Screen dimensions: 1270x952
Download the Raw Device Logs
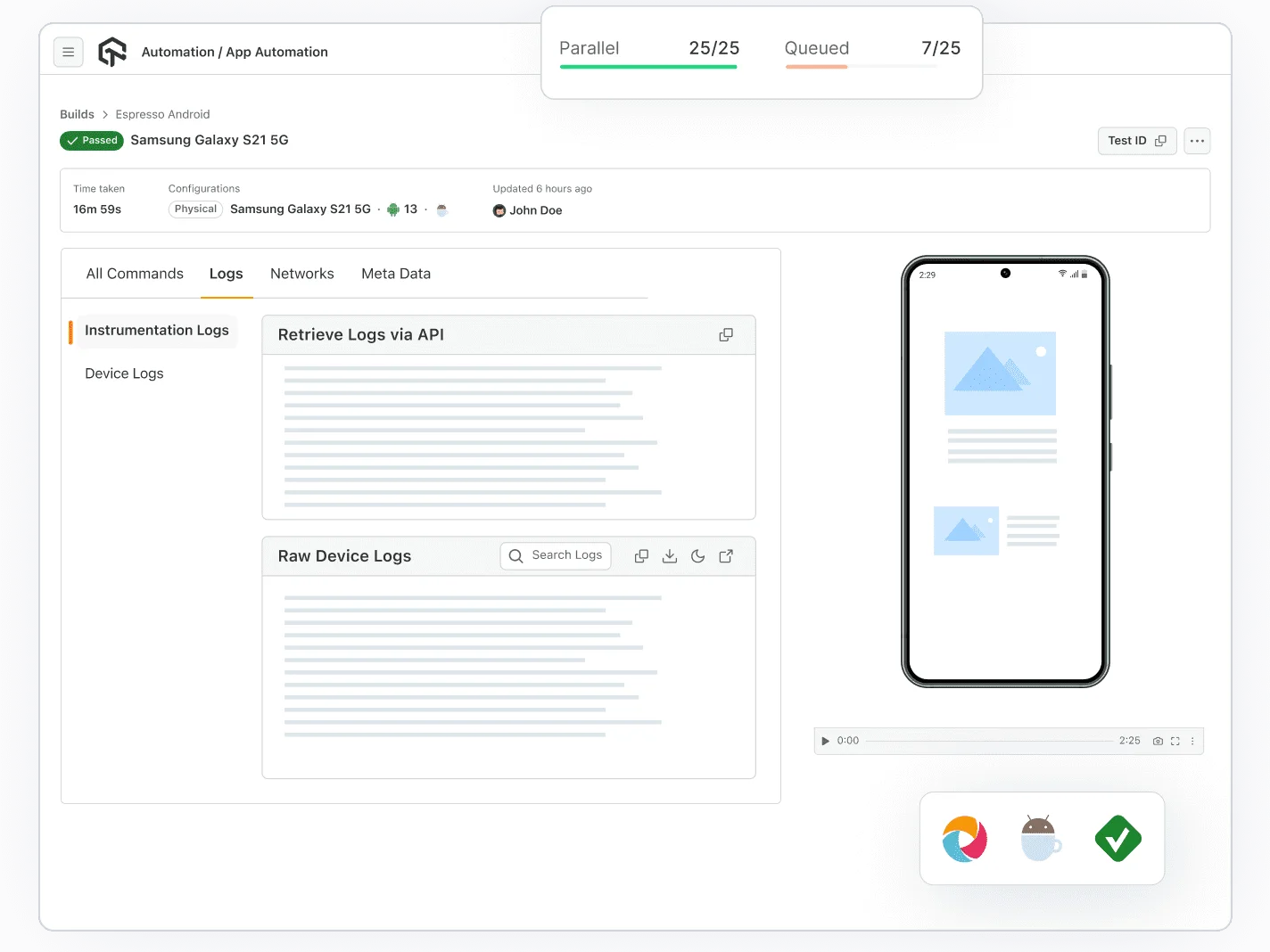pyautogui.click(x=670, y=555)
